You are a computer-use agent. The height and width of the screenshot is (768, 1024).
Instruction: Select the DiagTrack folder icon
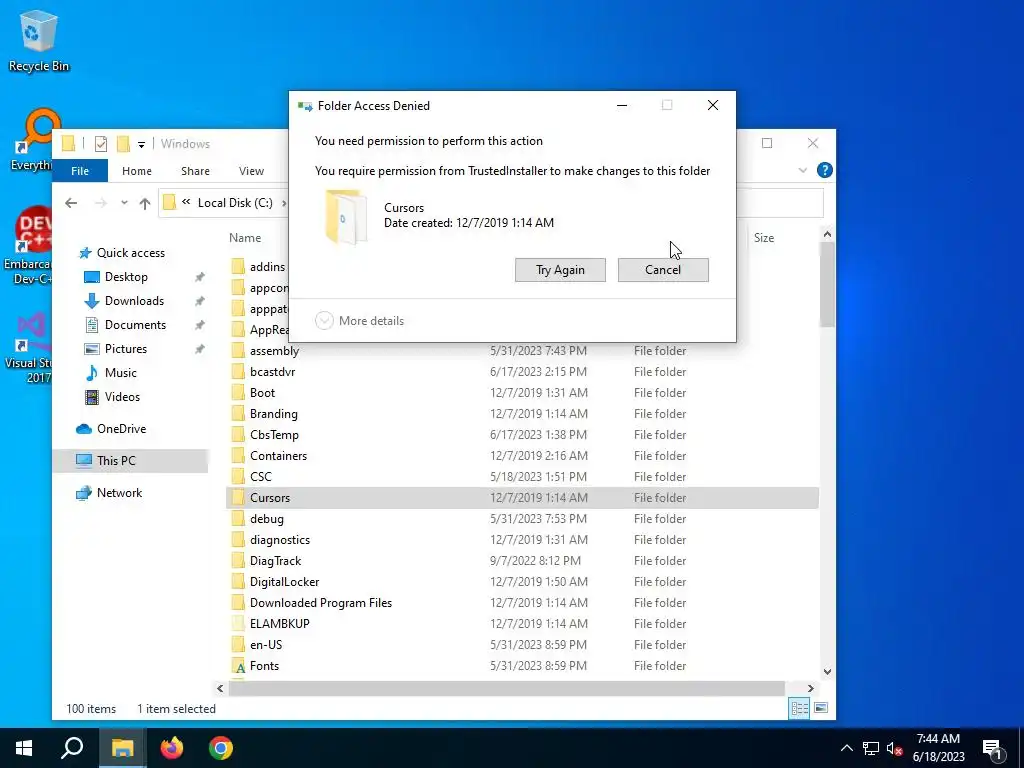[238, 561]
